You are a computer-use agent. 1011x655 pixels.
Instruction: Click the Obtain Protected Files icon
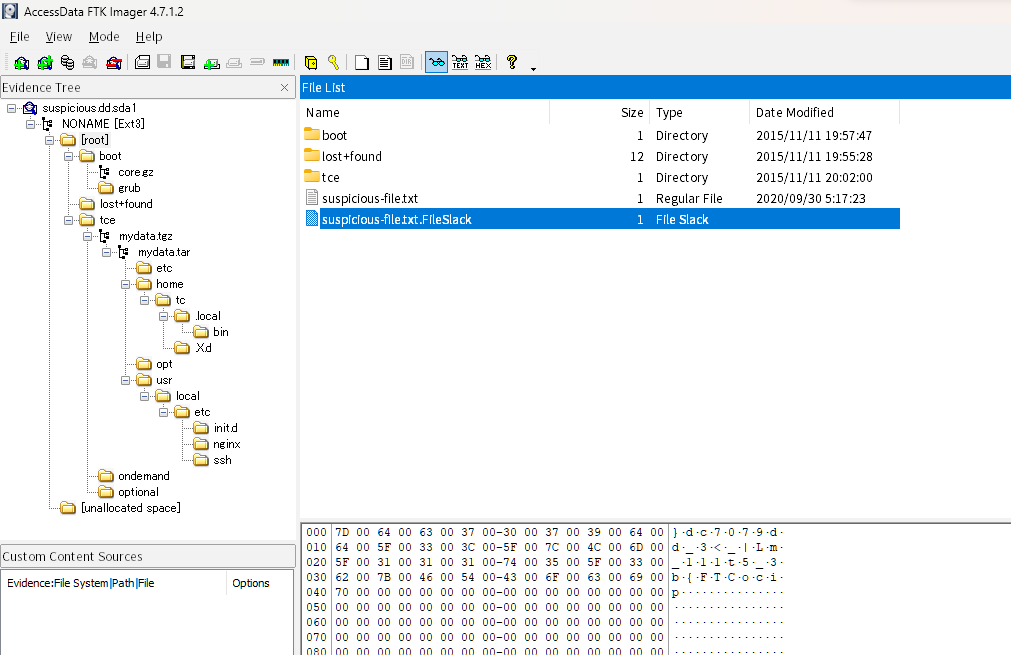pyautogui.click(x=311, y=63)
